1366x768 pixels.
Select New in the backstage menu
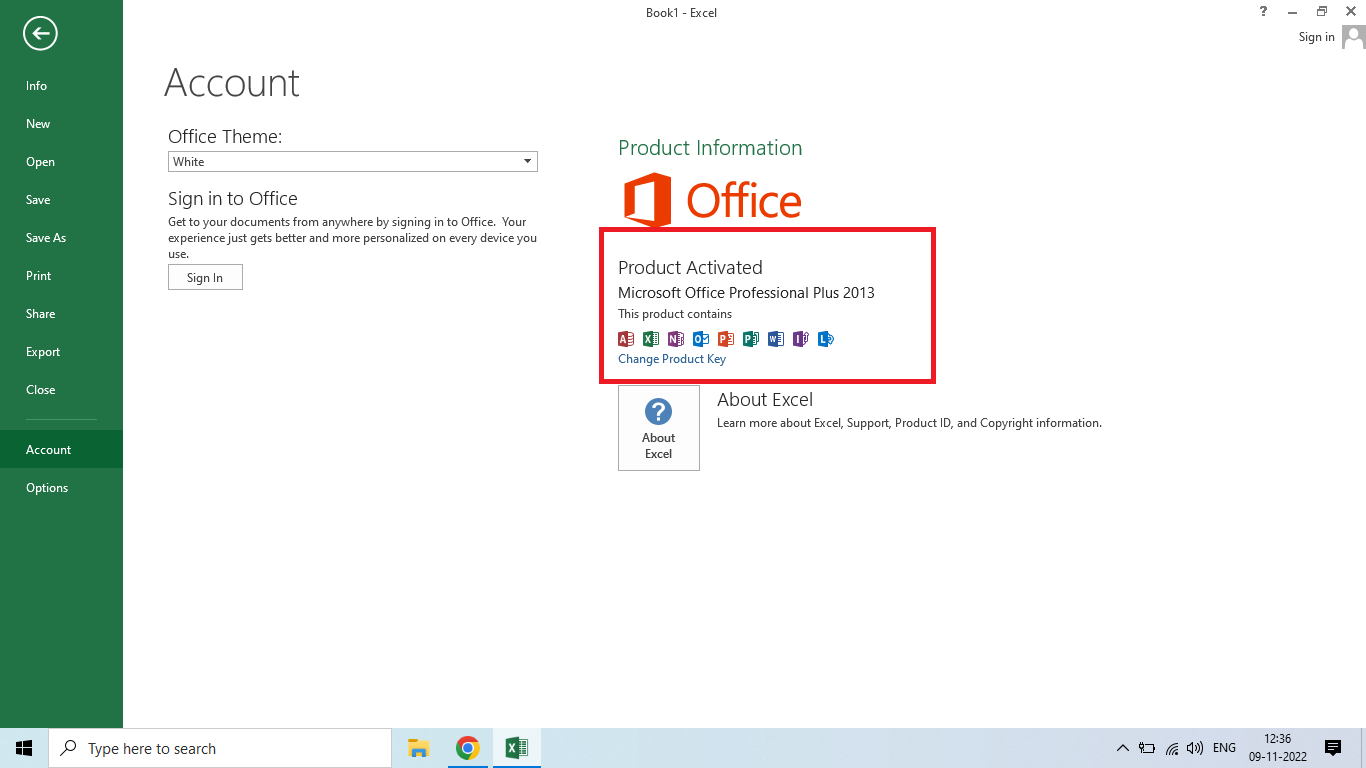pyautogui.click(x=61, y=124)
